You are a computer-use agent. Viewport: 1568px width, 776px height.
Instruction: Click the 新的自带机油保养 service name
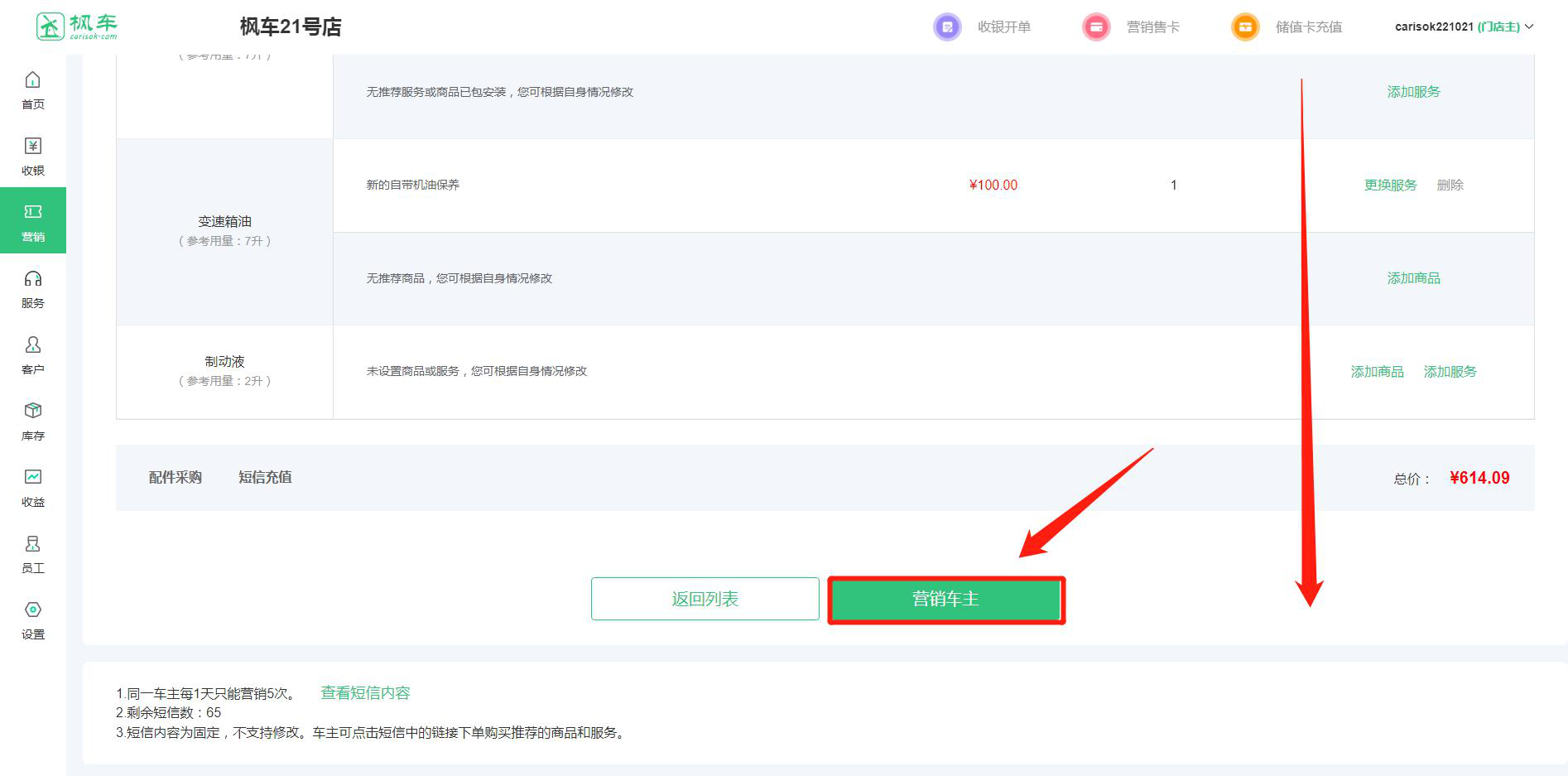tap(413, 185)
